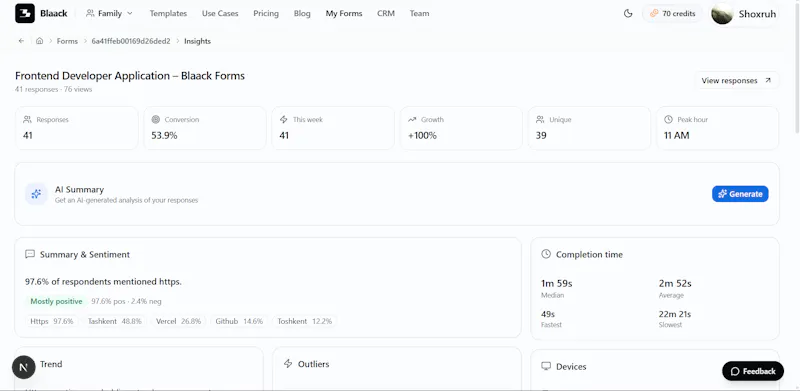Click the form title Frontend Developer Application
Image resolution: width=800 pixels, height=391 pixels.
click(x=130, y=76)
